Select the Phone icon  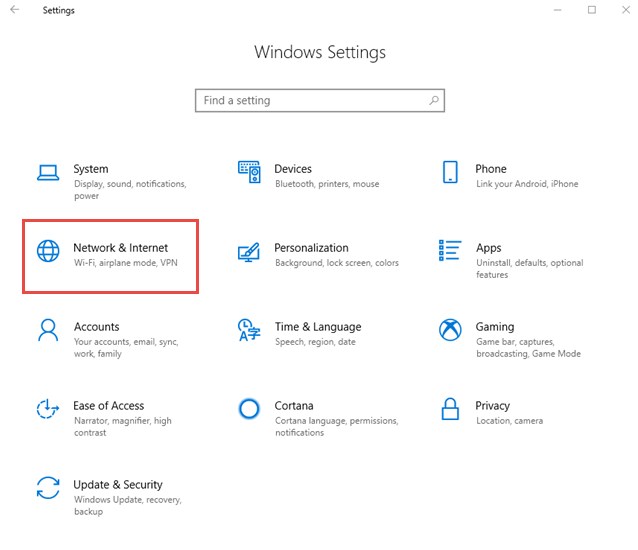(x=450, y=172)
